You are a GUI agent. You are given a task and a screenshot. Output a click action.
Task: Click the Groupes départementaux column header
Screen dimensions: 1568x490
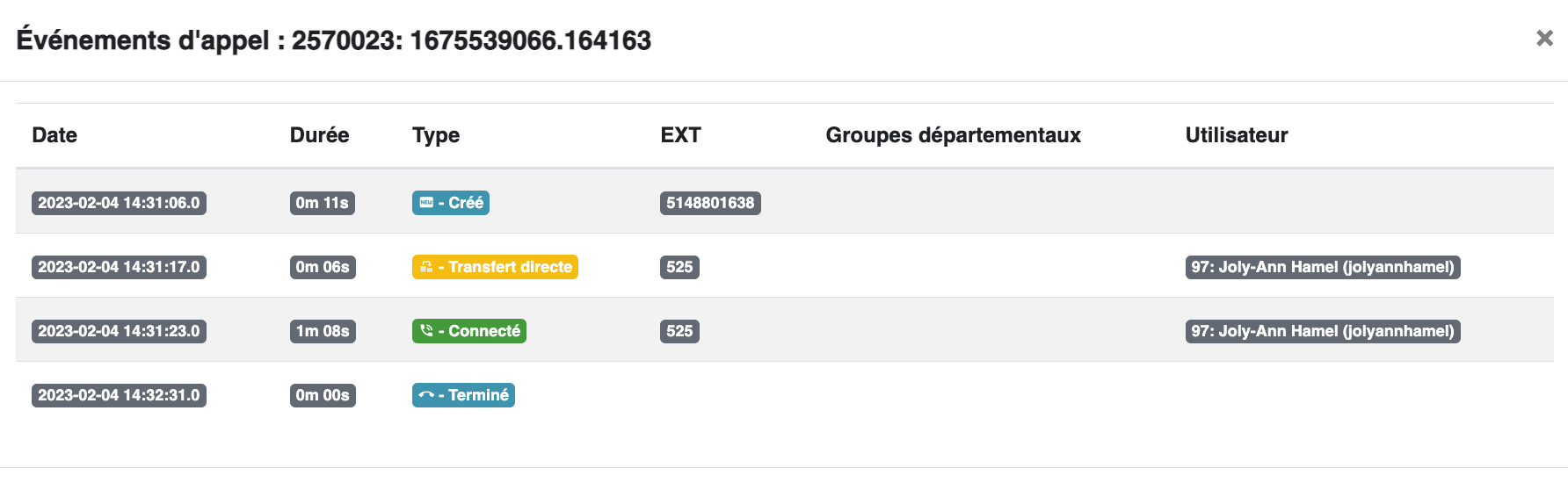coord(953,135)
